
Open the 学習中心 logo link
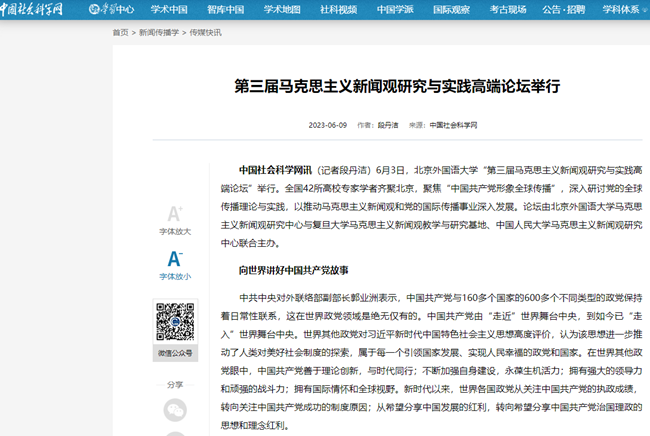[x=112, y=9]
